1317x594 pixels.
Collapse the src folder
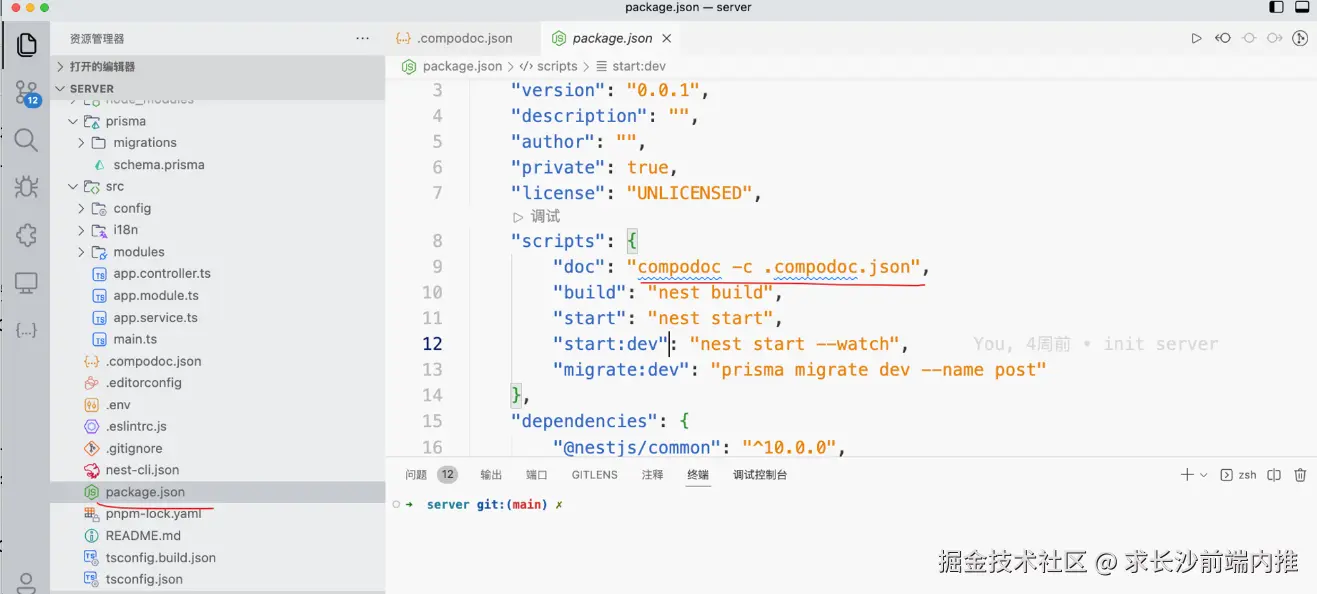115,186
